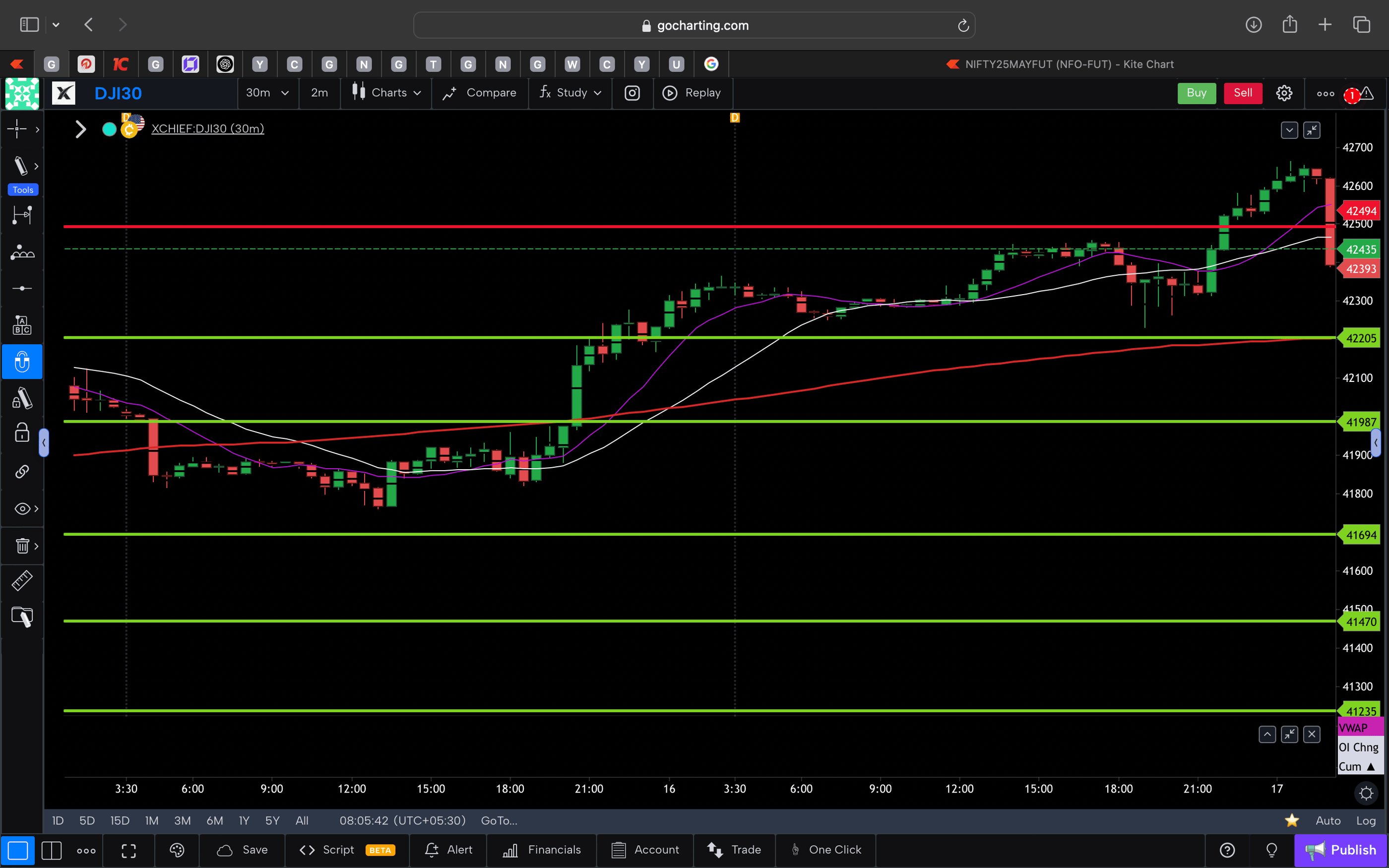
Task: Click the trash icon to remove drawings
Action: pyautogui.click(x=22, y=546)
